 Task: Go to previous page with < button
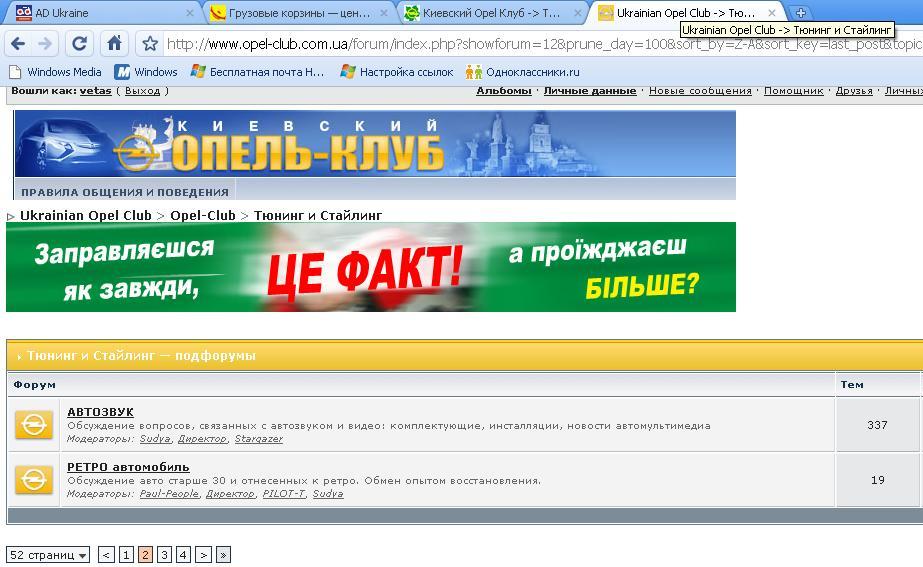point(106,555)
